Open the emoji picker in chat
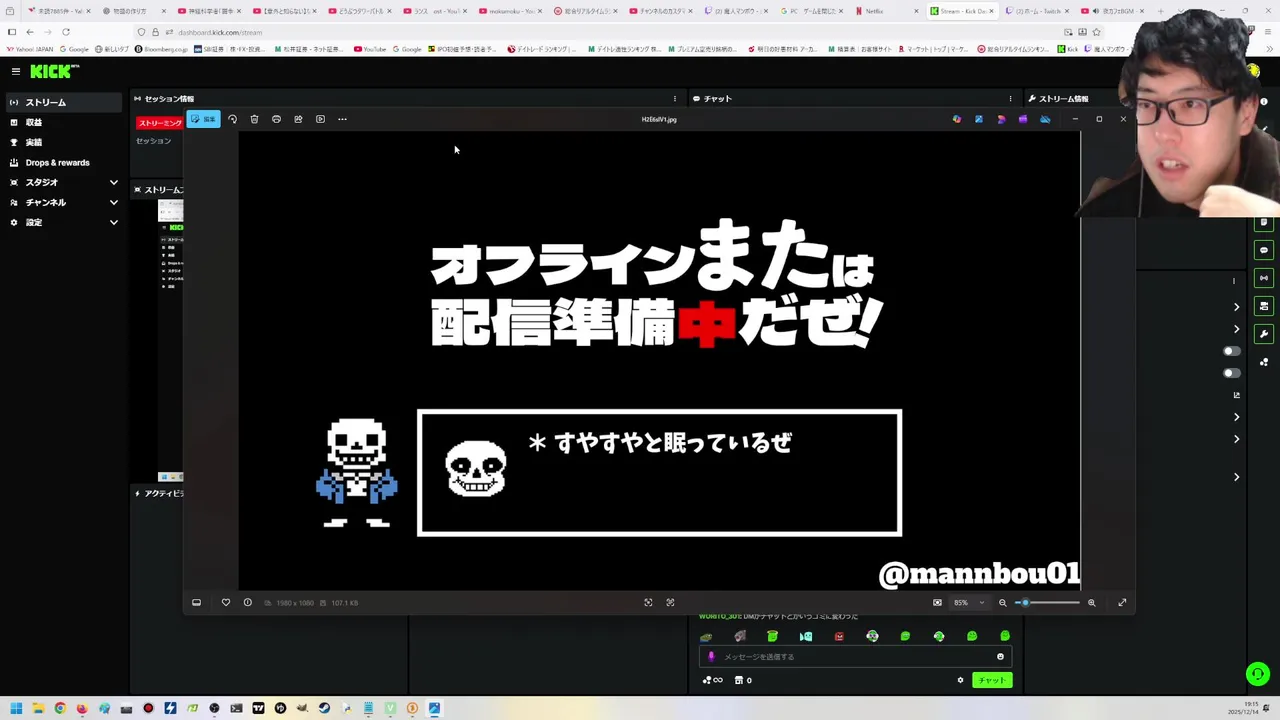Screen dimensions: 1280x720 (1000, 657)
